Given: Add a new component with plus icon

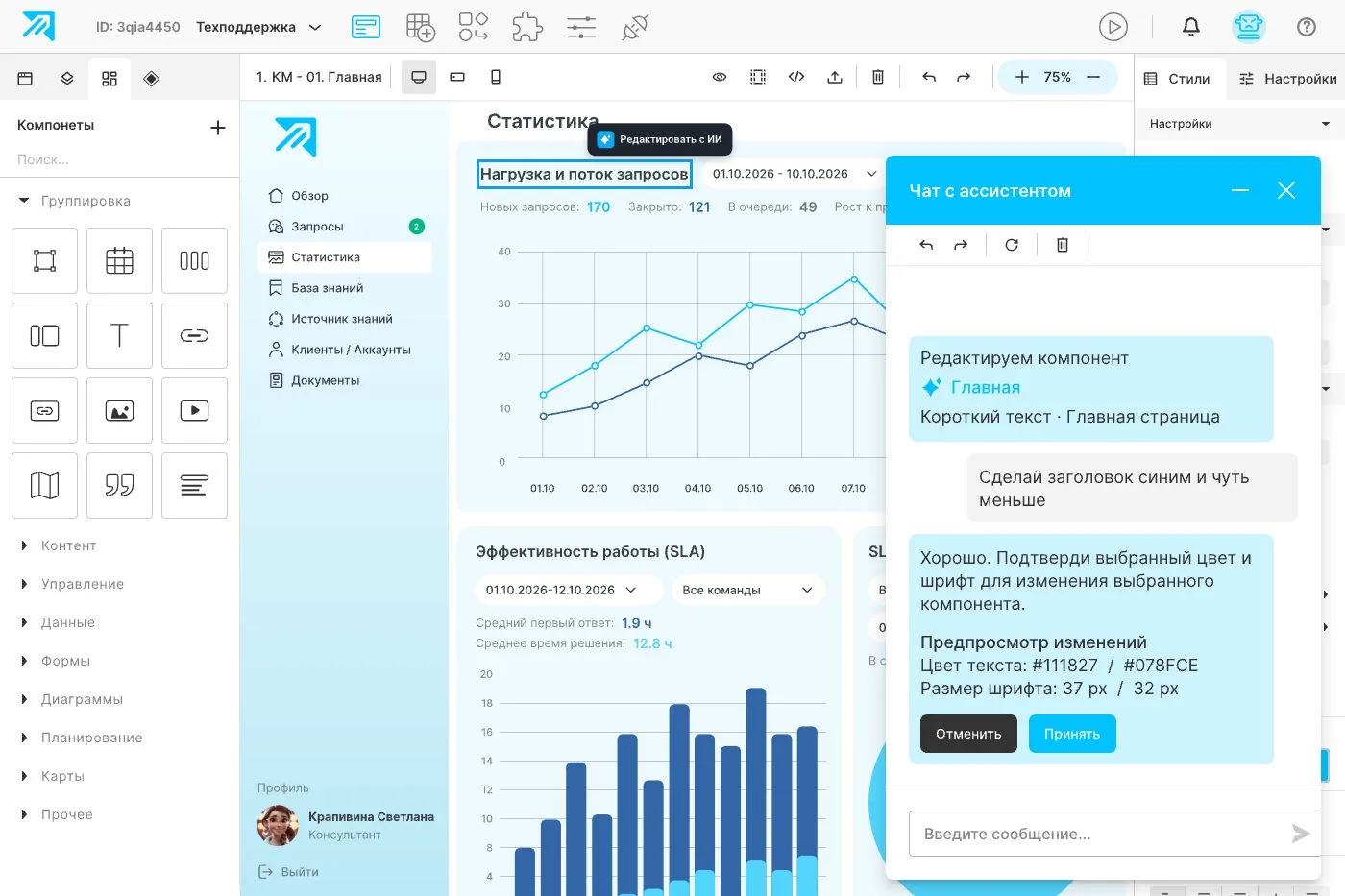Looking at the screenshot, I should [218, 127].
